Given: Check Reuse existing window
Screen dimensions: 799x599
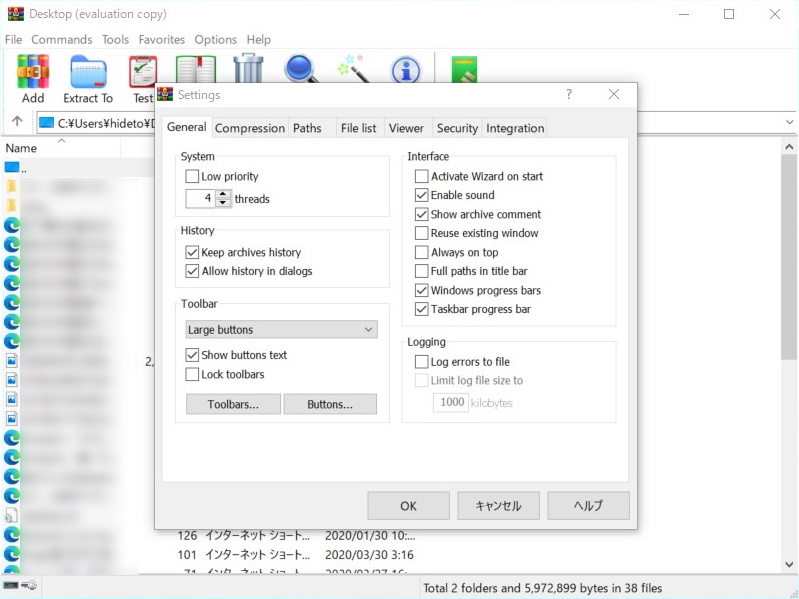Looking at the screenshot, I should 421,233.
